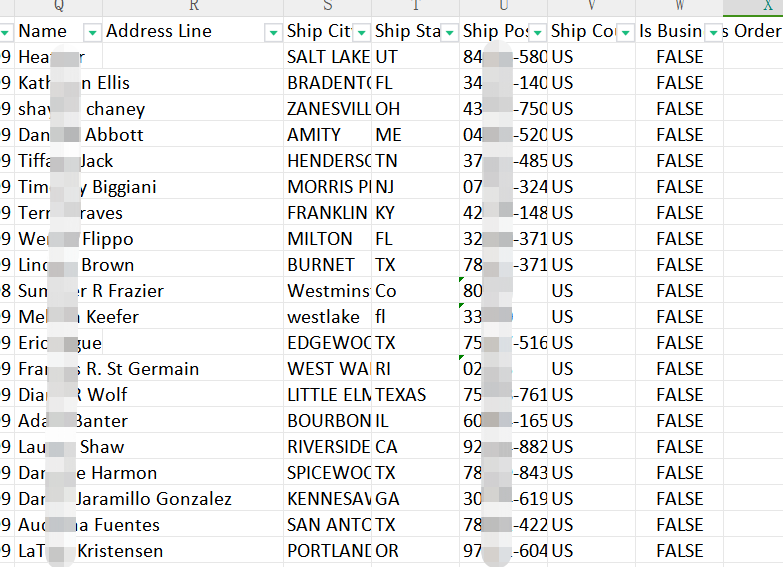Open the Is Business filter dropdown
This screenshot has height=567, width=783.
tap(713, 32)
